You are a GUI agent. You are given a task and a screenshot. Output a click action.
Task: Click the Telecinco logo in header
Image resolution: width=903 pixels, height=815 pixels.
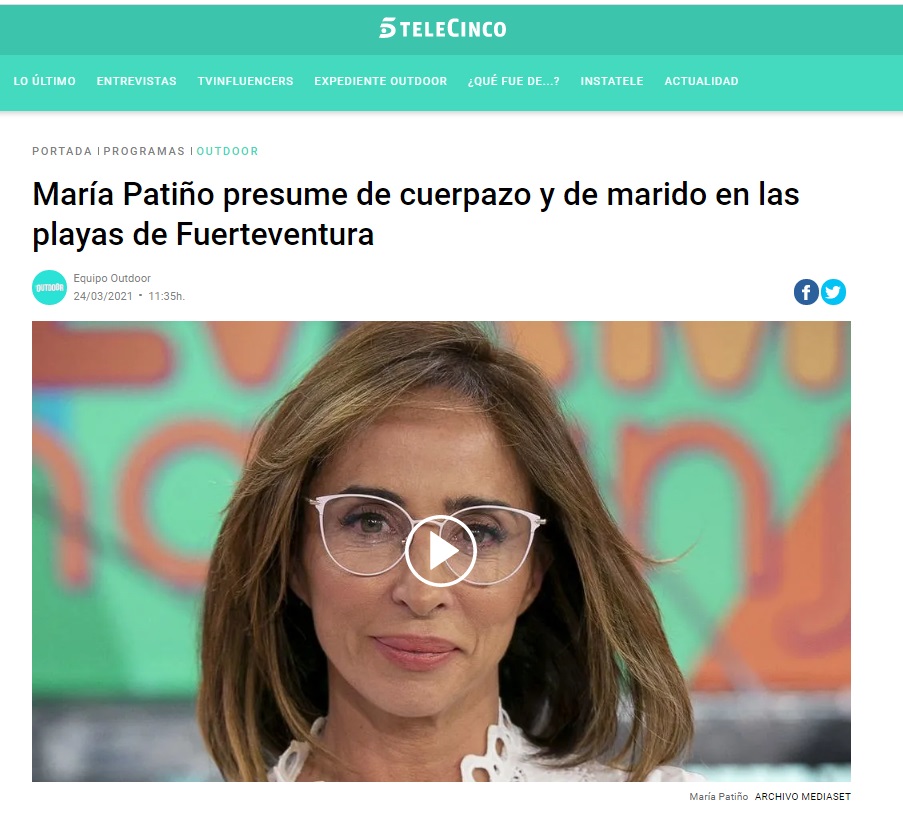pos(442,28)
